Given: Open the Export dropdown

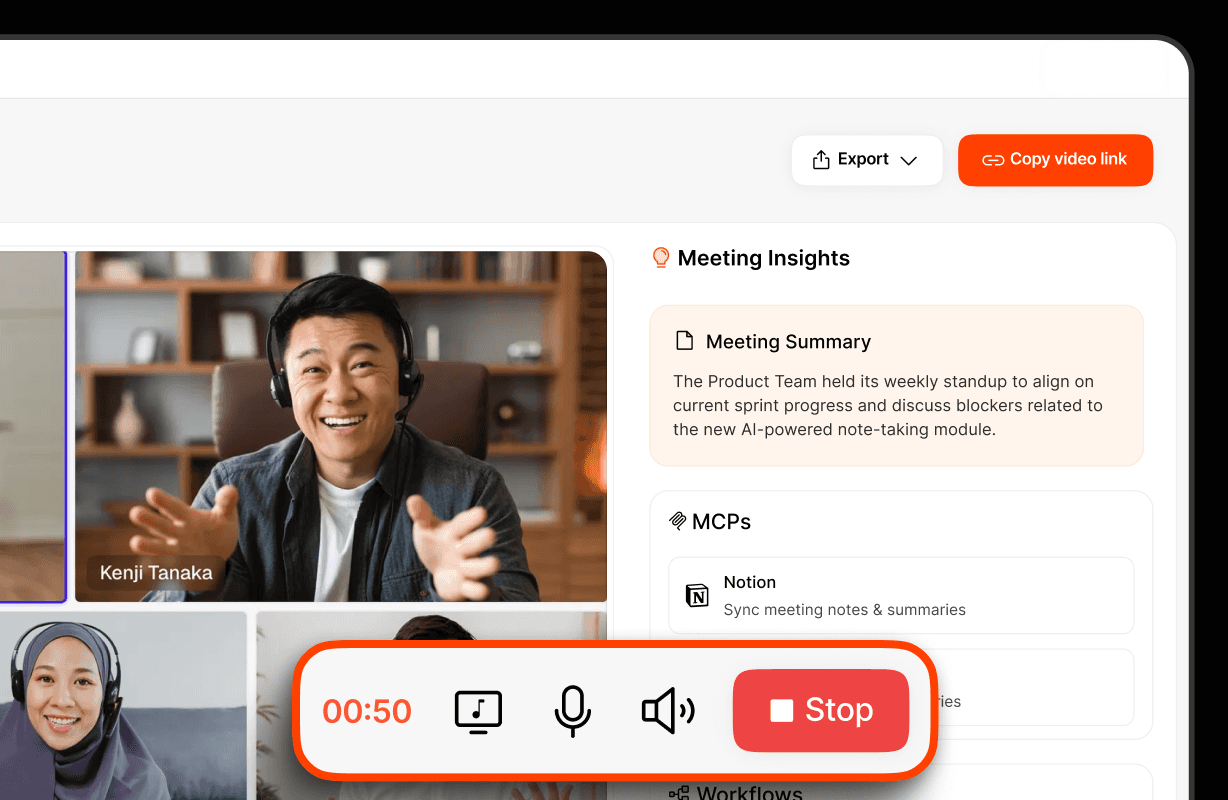Looking at the screenshot, I should 867,160.
